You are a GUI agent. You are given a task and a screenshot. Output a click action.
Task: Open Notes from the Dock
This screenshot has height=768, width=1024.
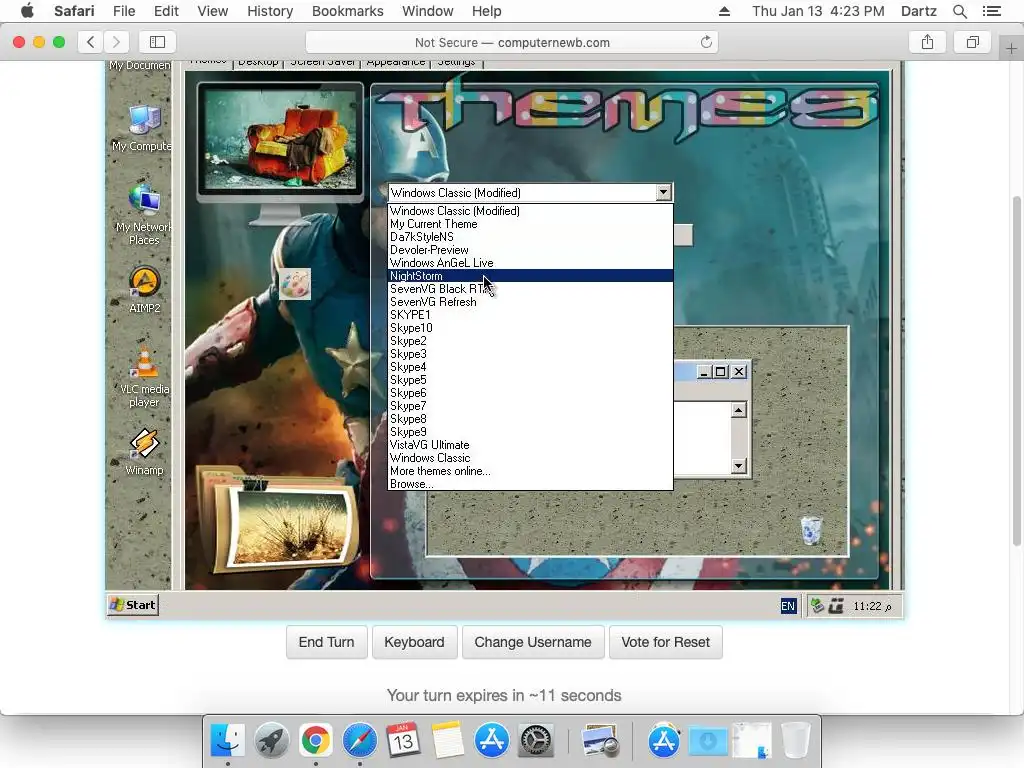[x=447, y=741]
